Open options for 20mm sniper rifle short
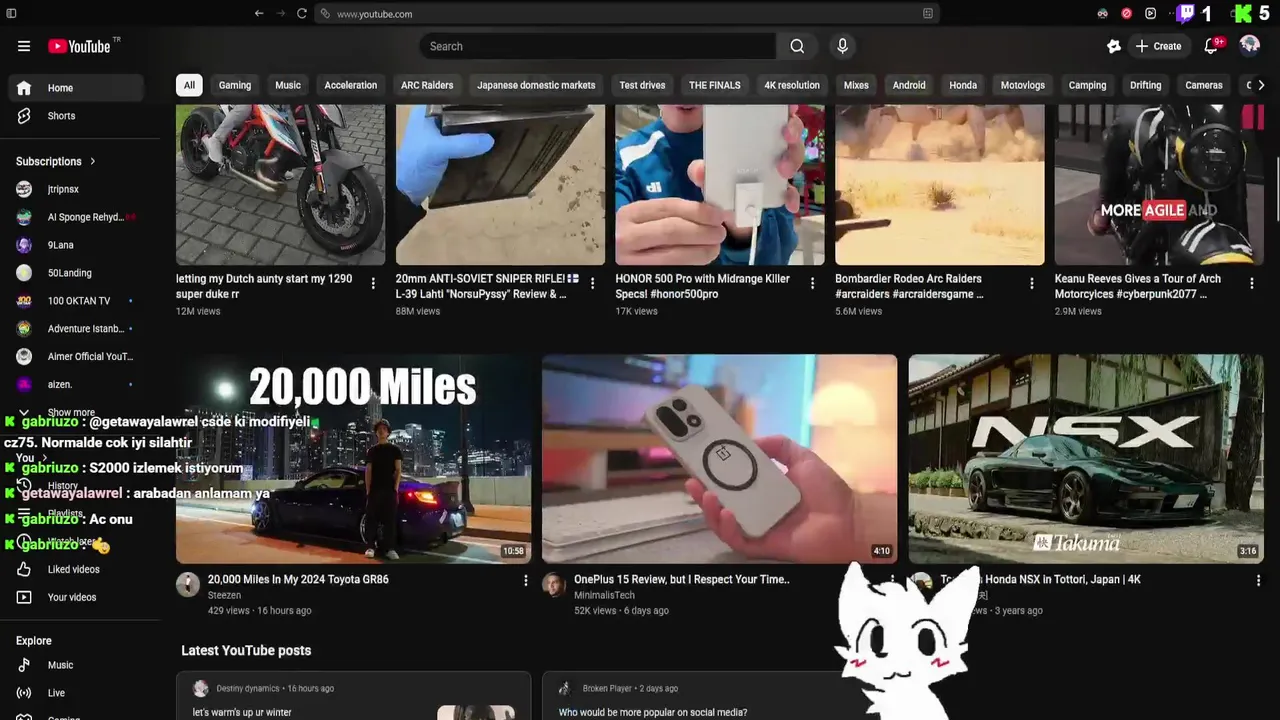 [x=592, y=284]
